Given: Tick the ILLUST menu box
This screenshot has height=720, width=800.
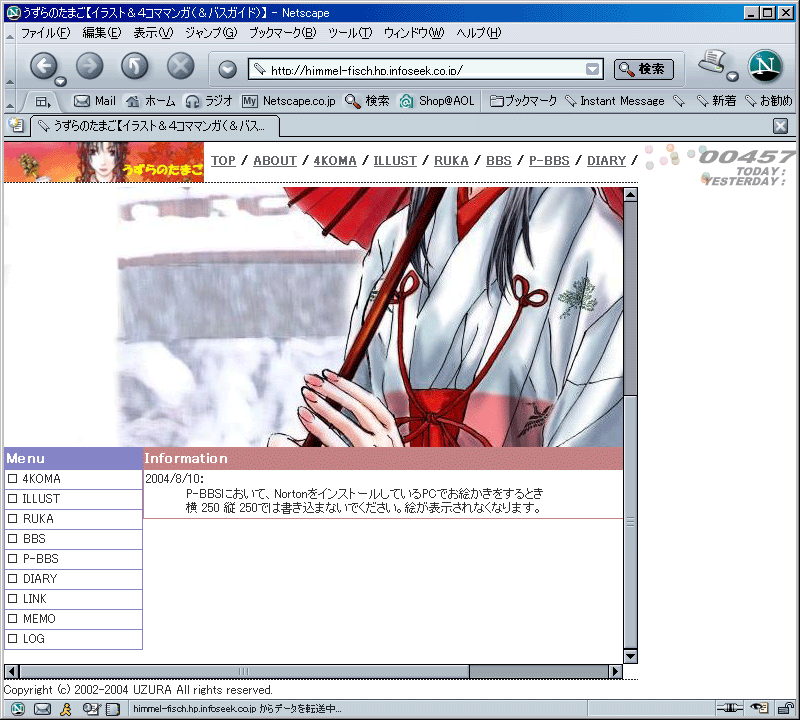Looking at the screenshot, I should (x=13, y=499).
